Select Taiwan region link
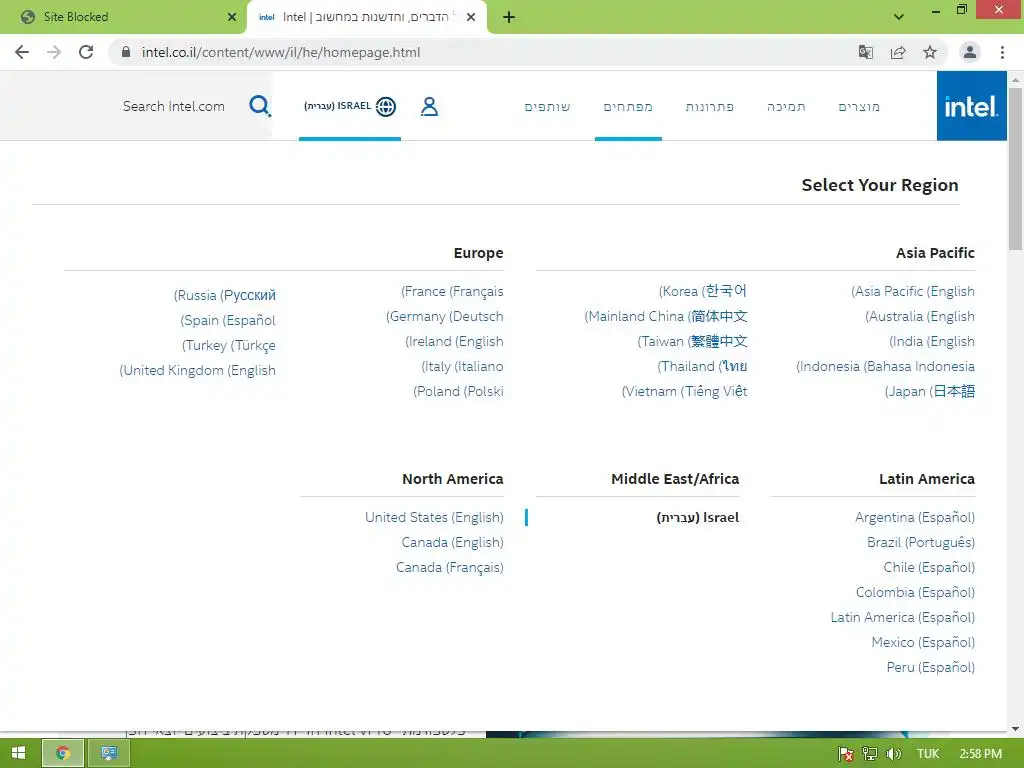The height and width of the screenshot is (768, 1024). click(x=692, y=341)
